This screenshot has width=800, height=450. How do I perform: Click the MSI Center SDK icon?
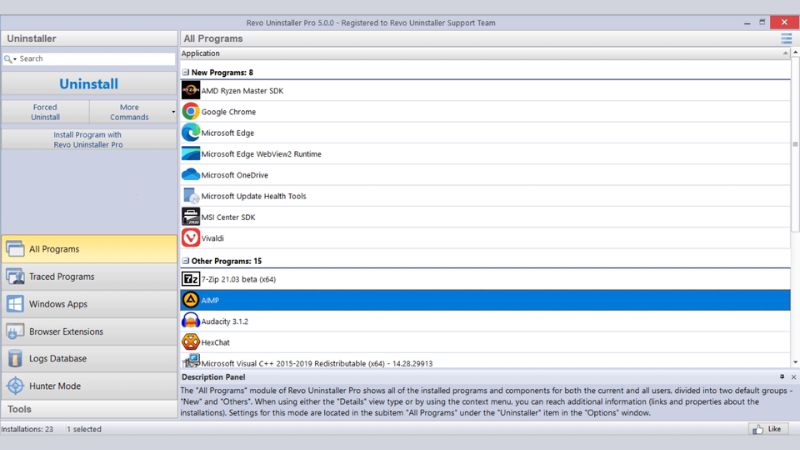tap(191, 217)
